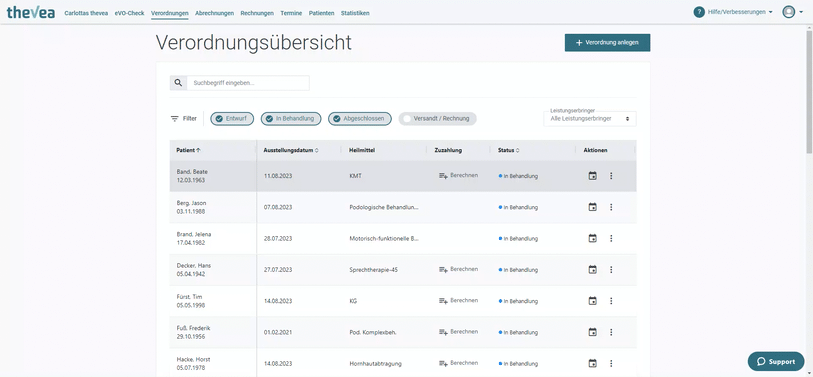The width and height of the screenshot is (813, 377).
Task: Go to eVO-Check page
Action: (130, 13)
